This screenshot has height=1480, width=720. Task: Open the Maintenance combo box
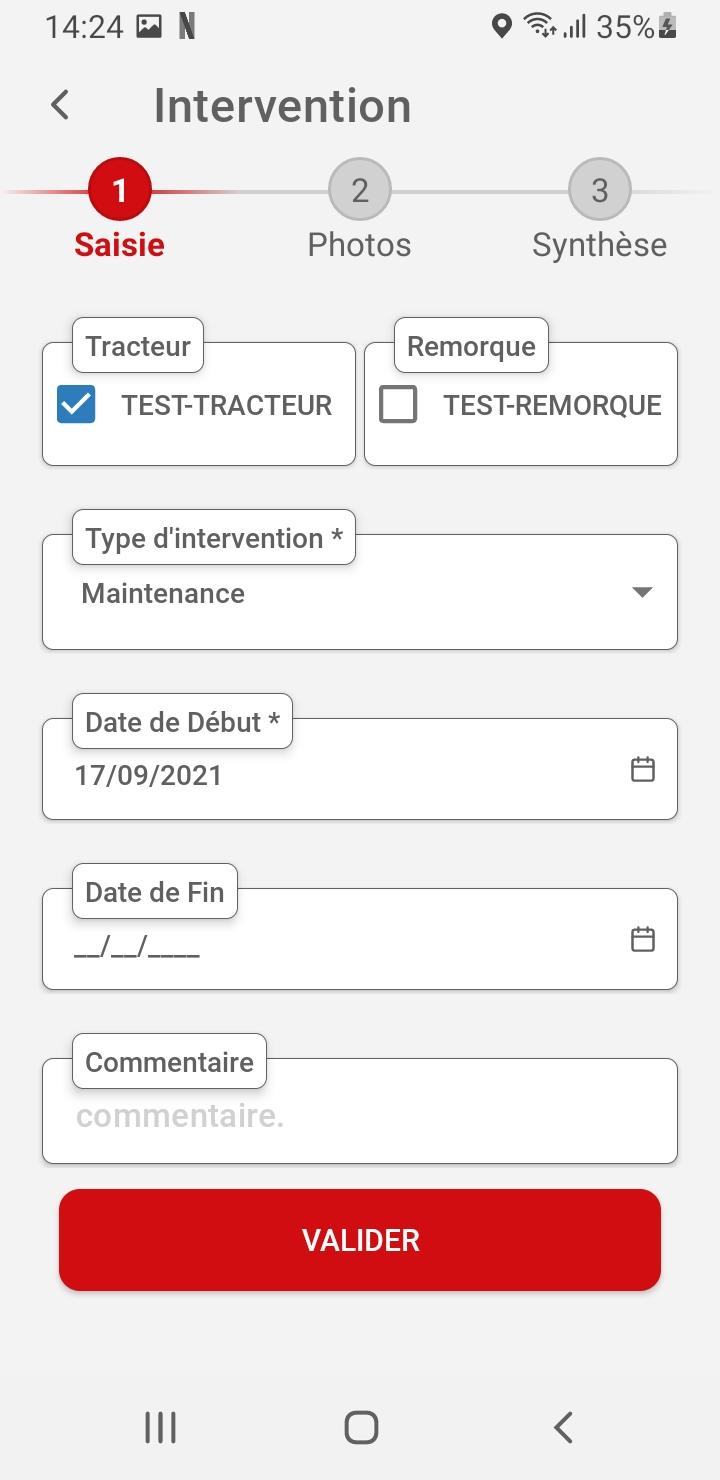(x=360, y=592)
